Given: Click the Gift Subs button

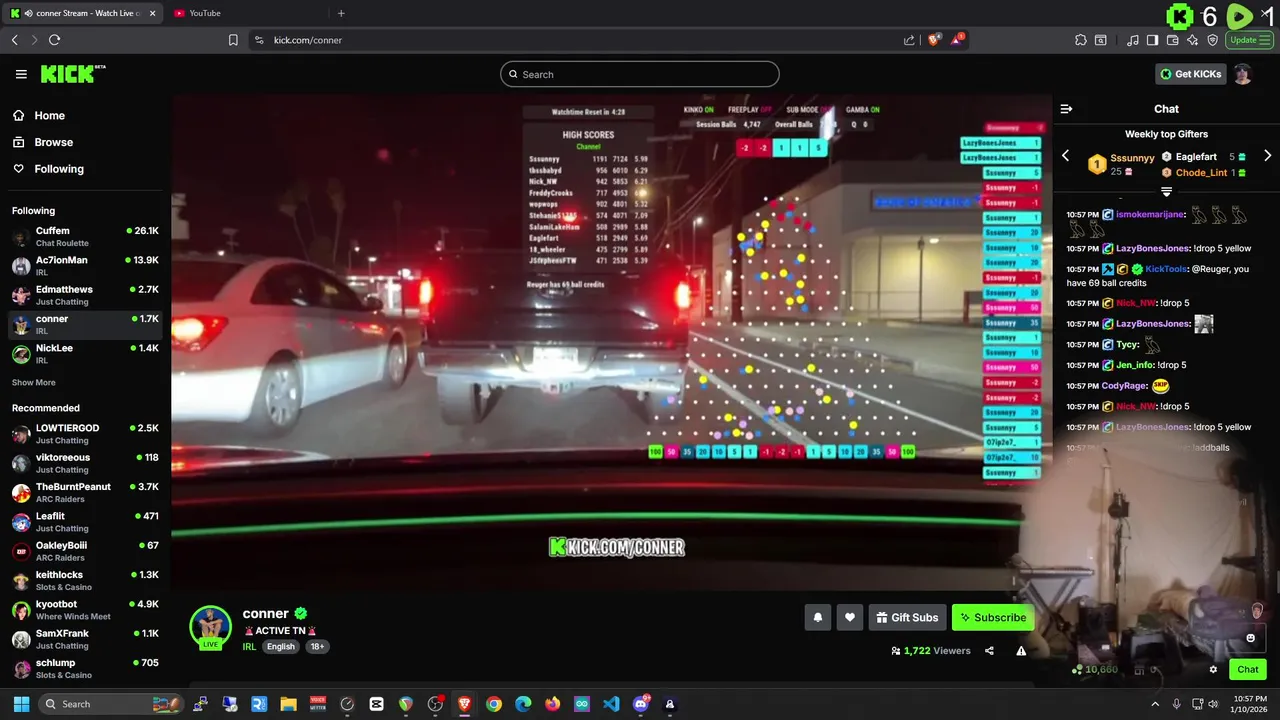Looking at the screenshot, I should [x=907, y=618].
